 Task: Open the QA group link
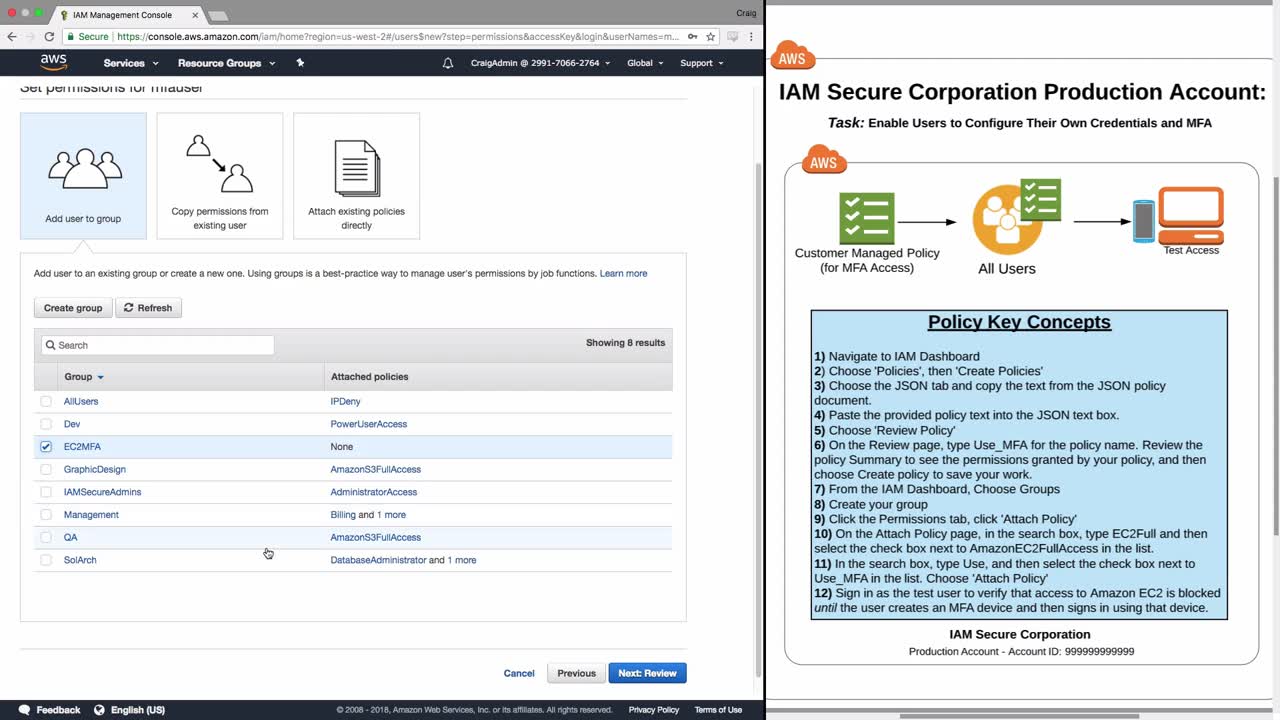70,537
